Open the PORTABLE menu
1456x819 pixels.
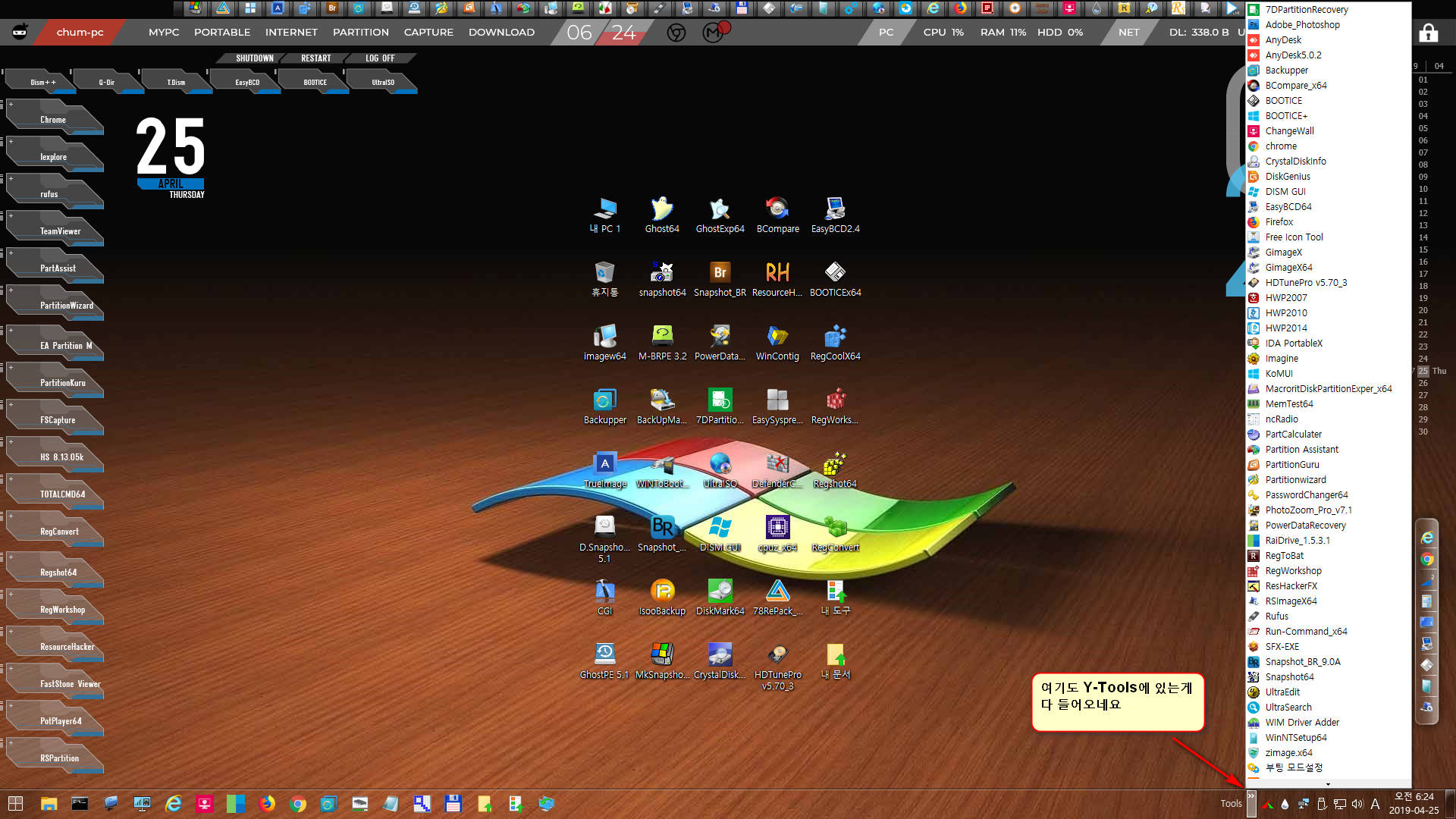point(222,32)
